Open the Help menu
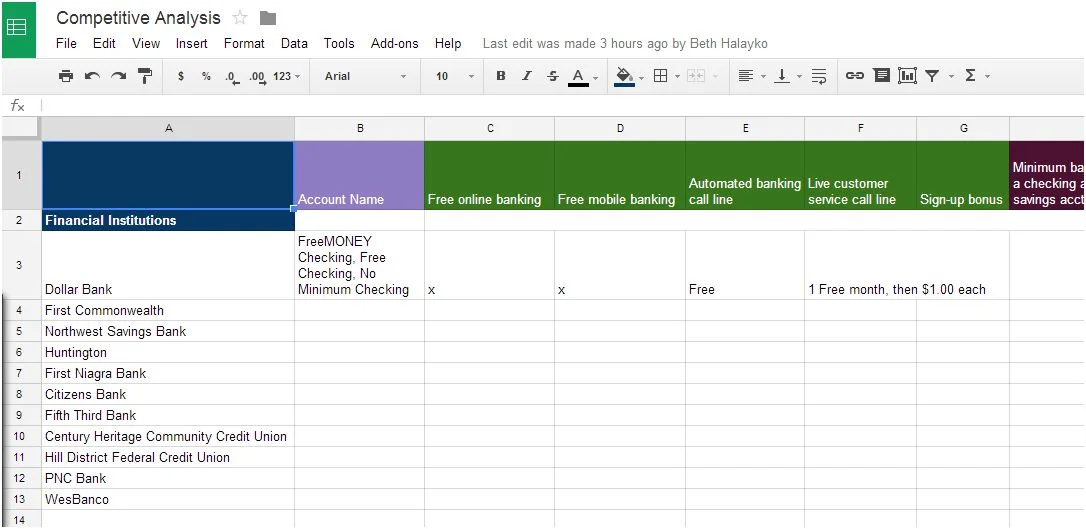This screenshot has width=1086, height=529. [x=448, y=43]
